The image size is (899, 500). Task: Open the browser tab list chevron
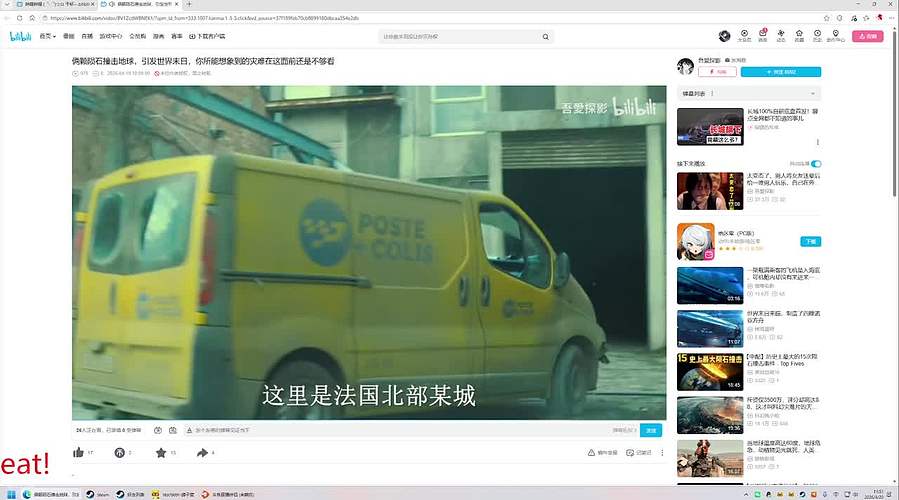pyautogui.click(x=7, y=4)
